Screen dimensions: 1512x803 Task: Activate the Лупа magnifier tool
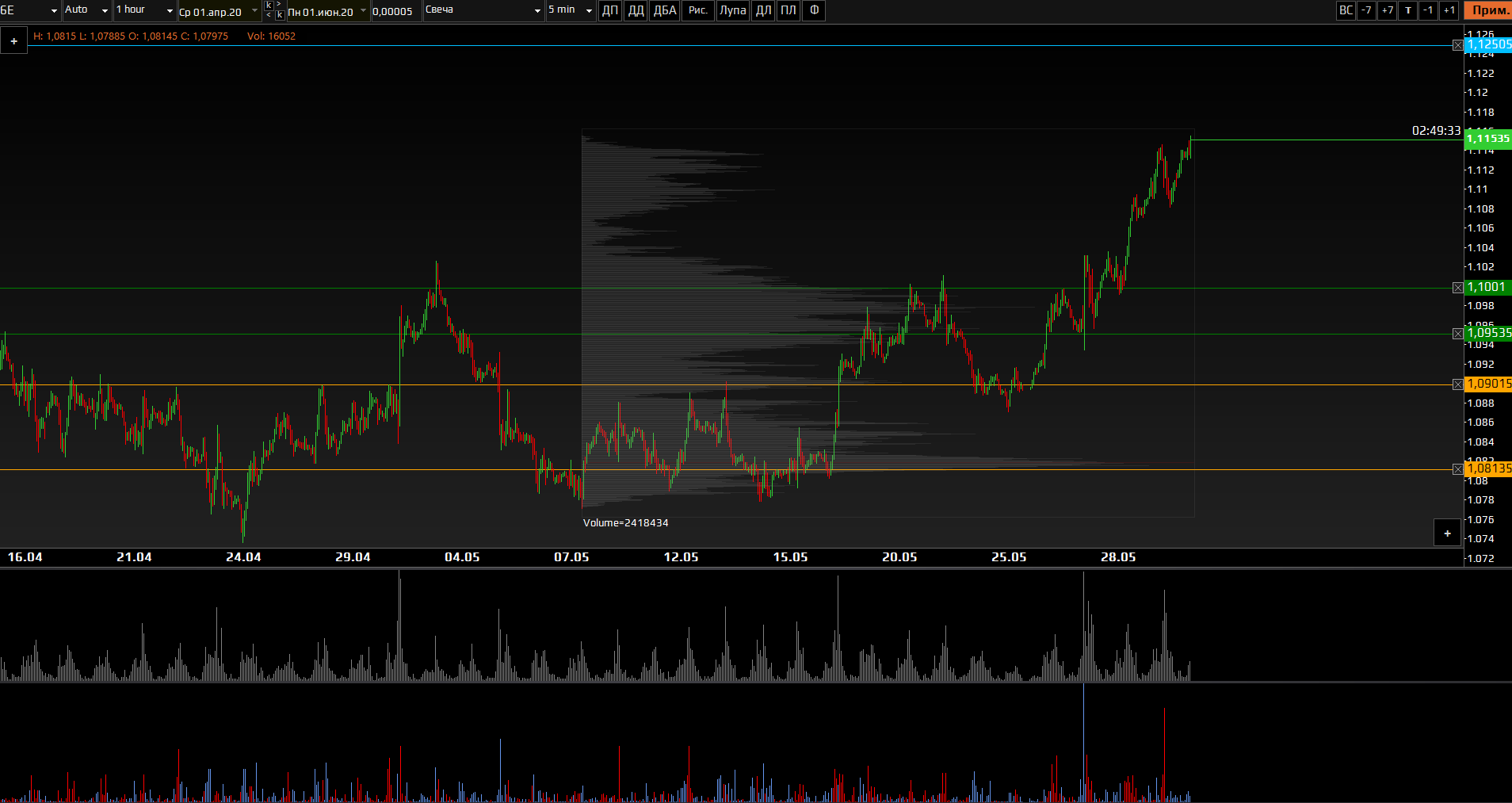pos(732,10)
